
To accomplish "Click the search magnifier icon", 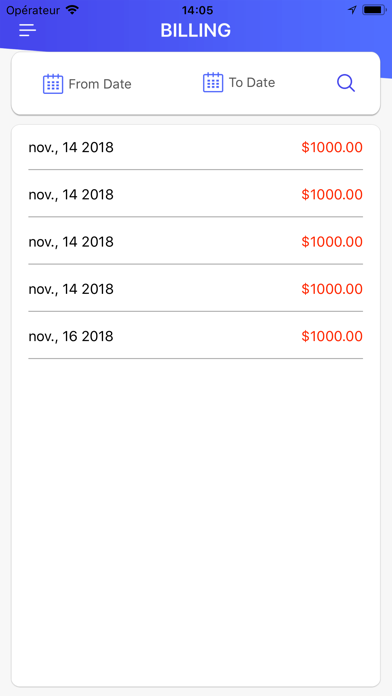I will 346,83.
